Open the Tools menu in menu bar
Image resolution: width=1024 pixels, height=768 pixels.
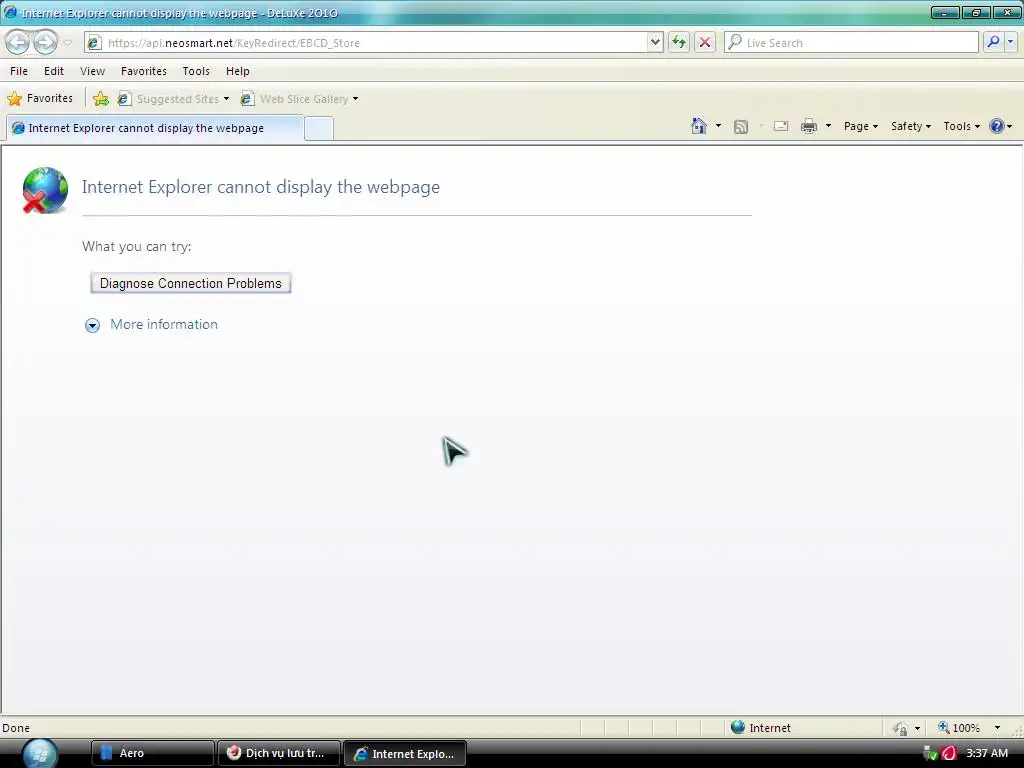(x=196, y=71)
